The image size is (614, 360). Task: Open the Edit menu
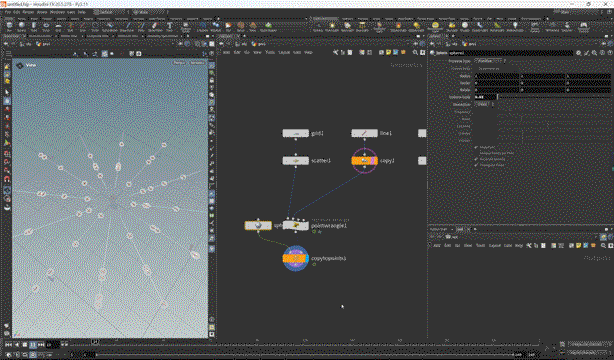pyautogui.click(x=16, y=12)
